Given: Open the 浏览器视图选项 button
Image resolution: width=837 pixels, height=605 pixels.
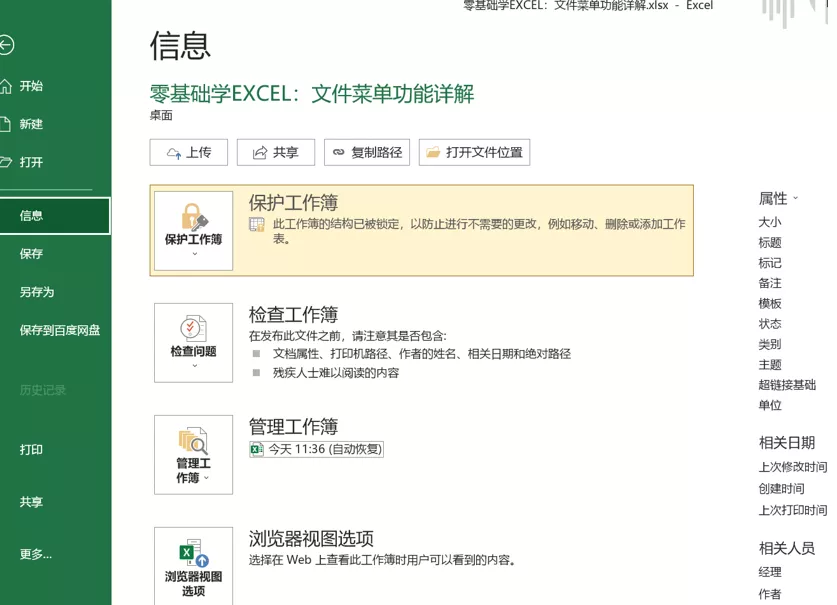Looking at the screenshot, I should (193, 566).
